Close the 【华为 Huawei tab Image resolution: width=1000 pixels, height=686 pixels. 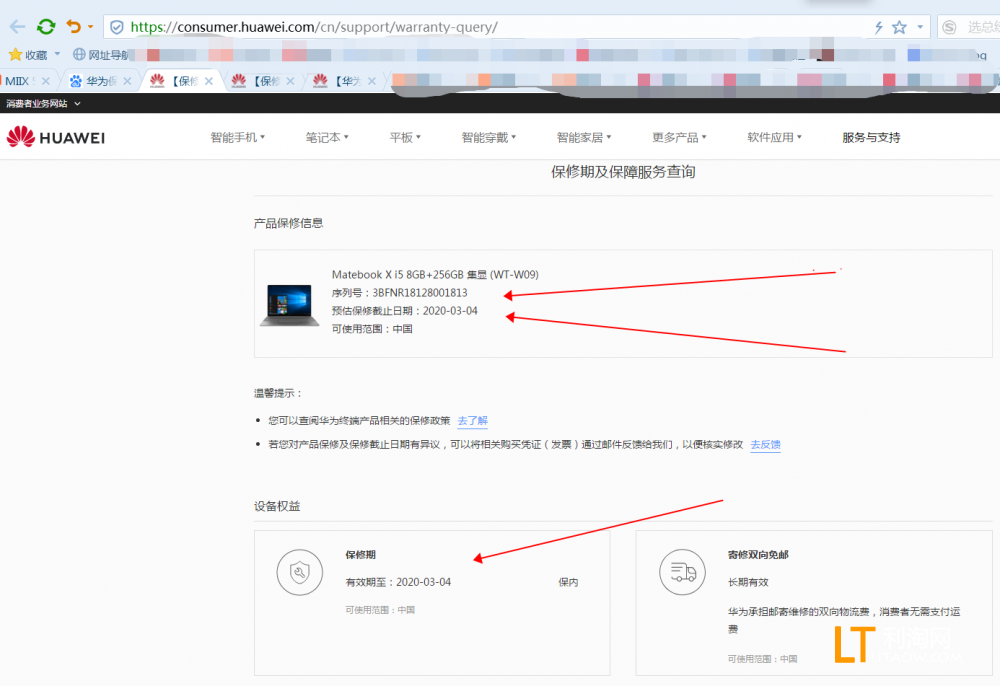tap(372, 81)
